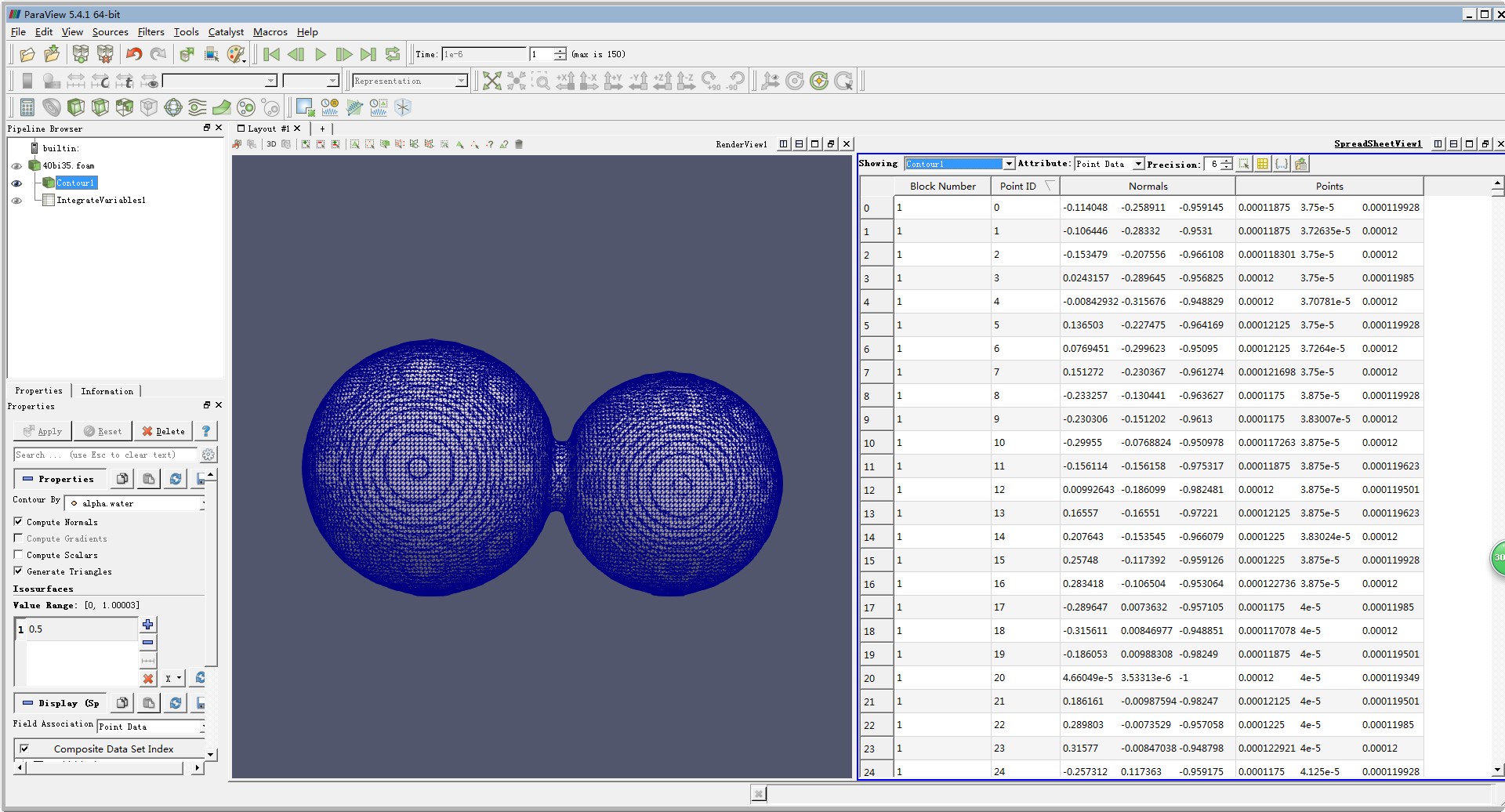Image resolution: width=1505 pixels, height=812 pixels.
Task: Check the Compute Scalars option
Action: pos(18,555)
